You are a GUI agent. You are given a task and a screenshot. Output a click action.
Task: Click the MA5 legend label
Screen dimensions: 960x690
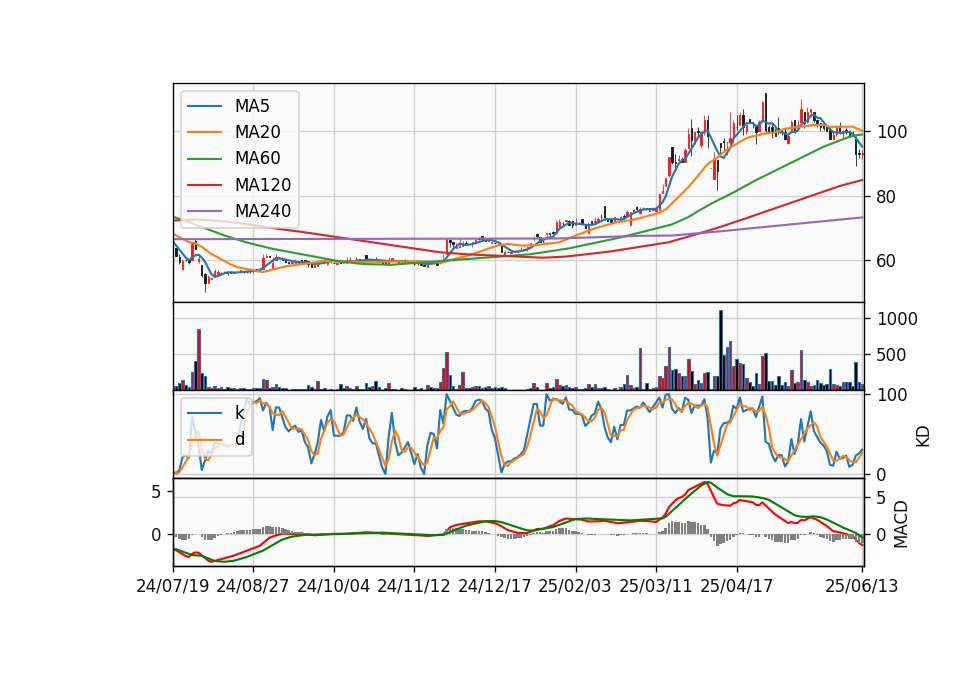coord(252,106)
